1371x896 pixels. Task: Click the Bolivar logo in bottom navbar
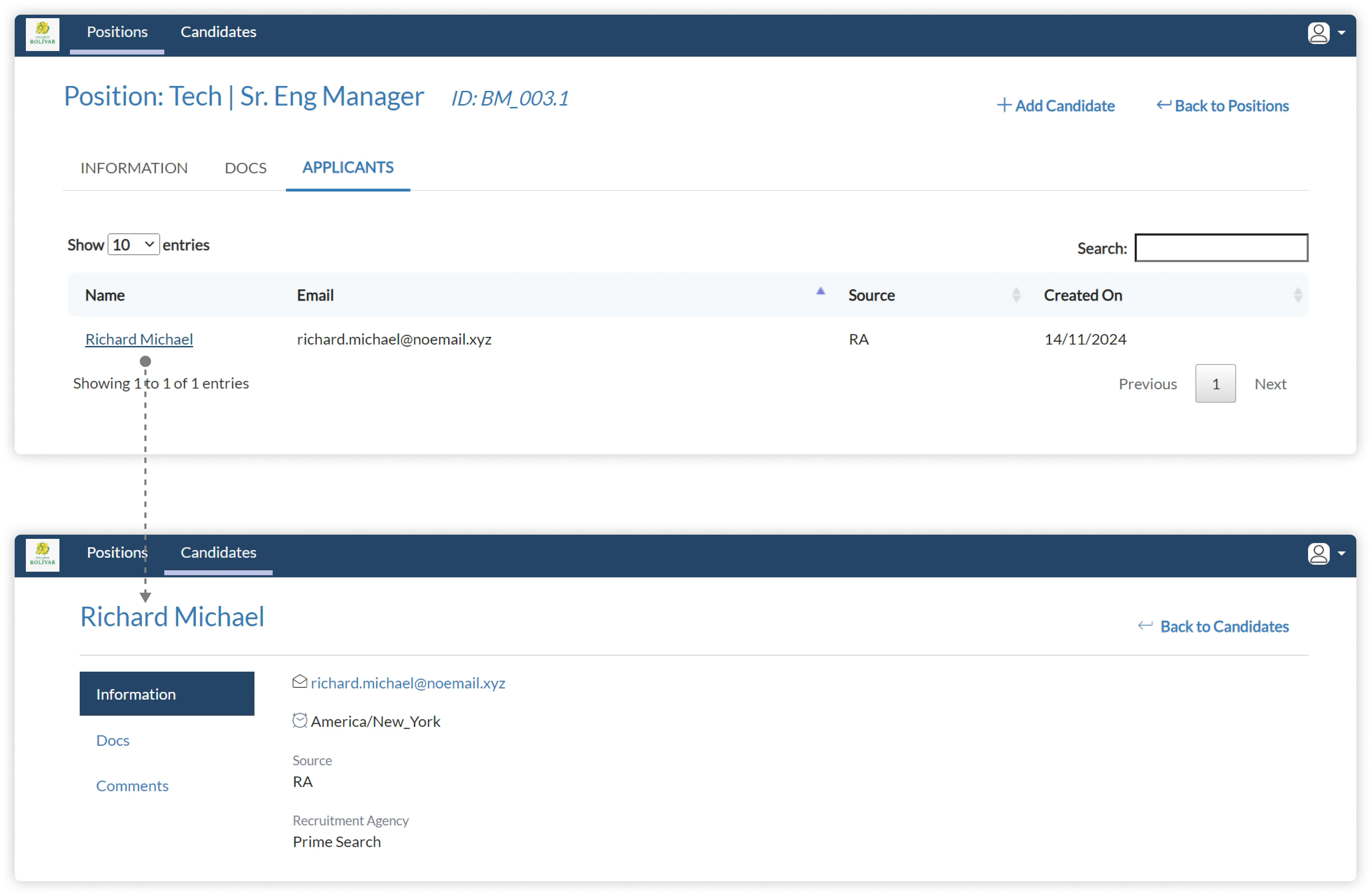coord(43,555)
